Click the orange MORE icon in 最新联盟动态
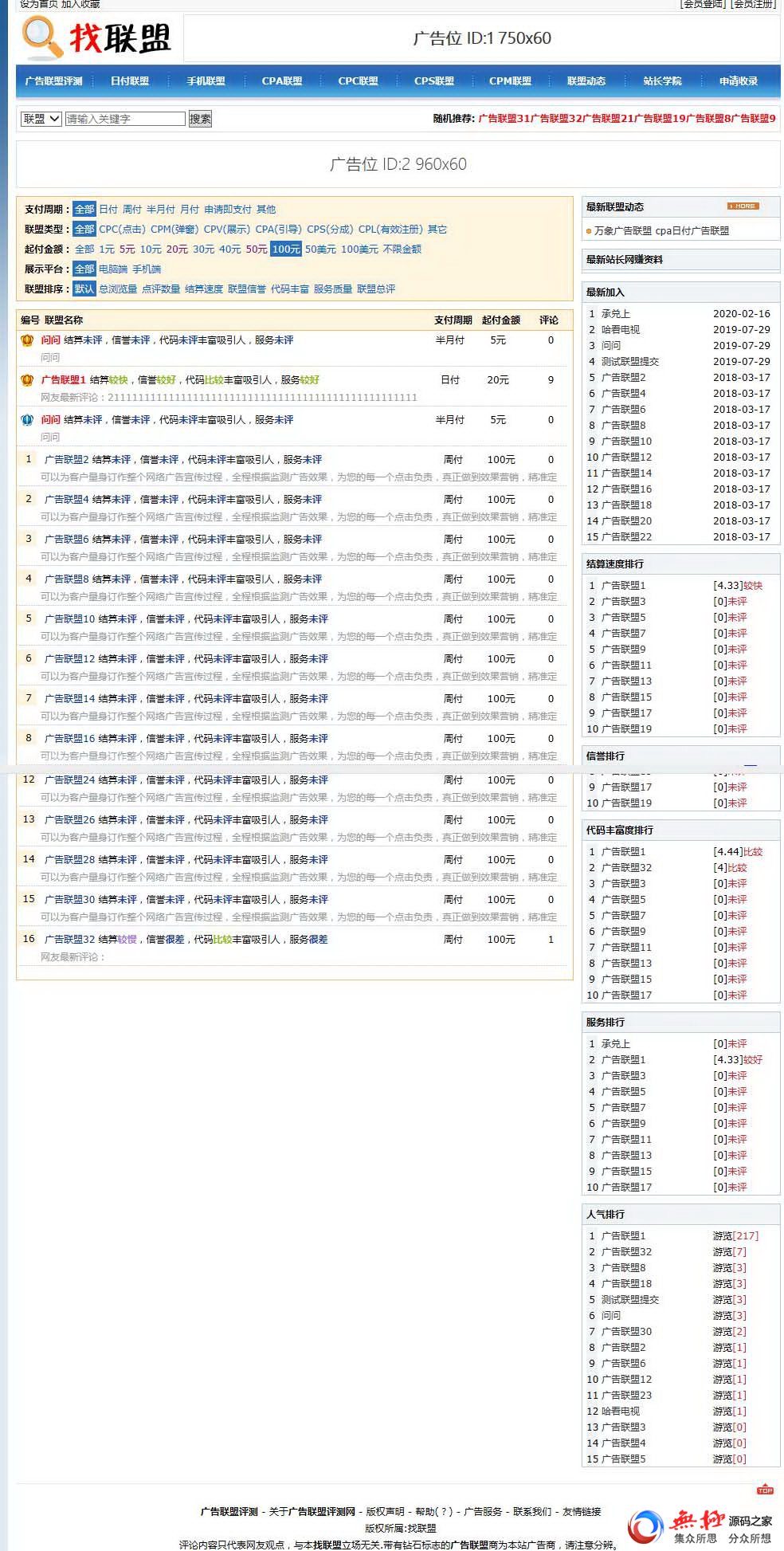Image resolution: width=784 pixels, height=1551 pixels. (743, 206)
